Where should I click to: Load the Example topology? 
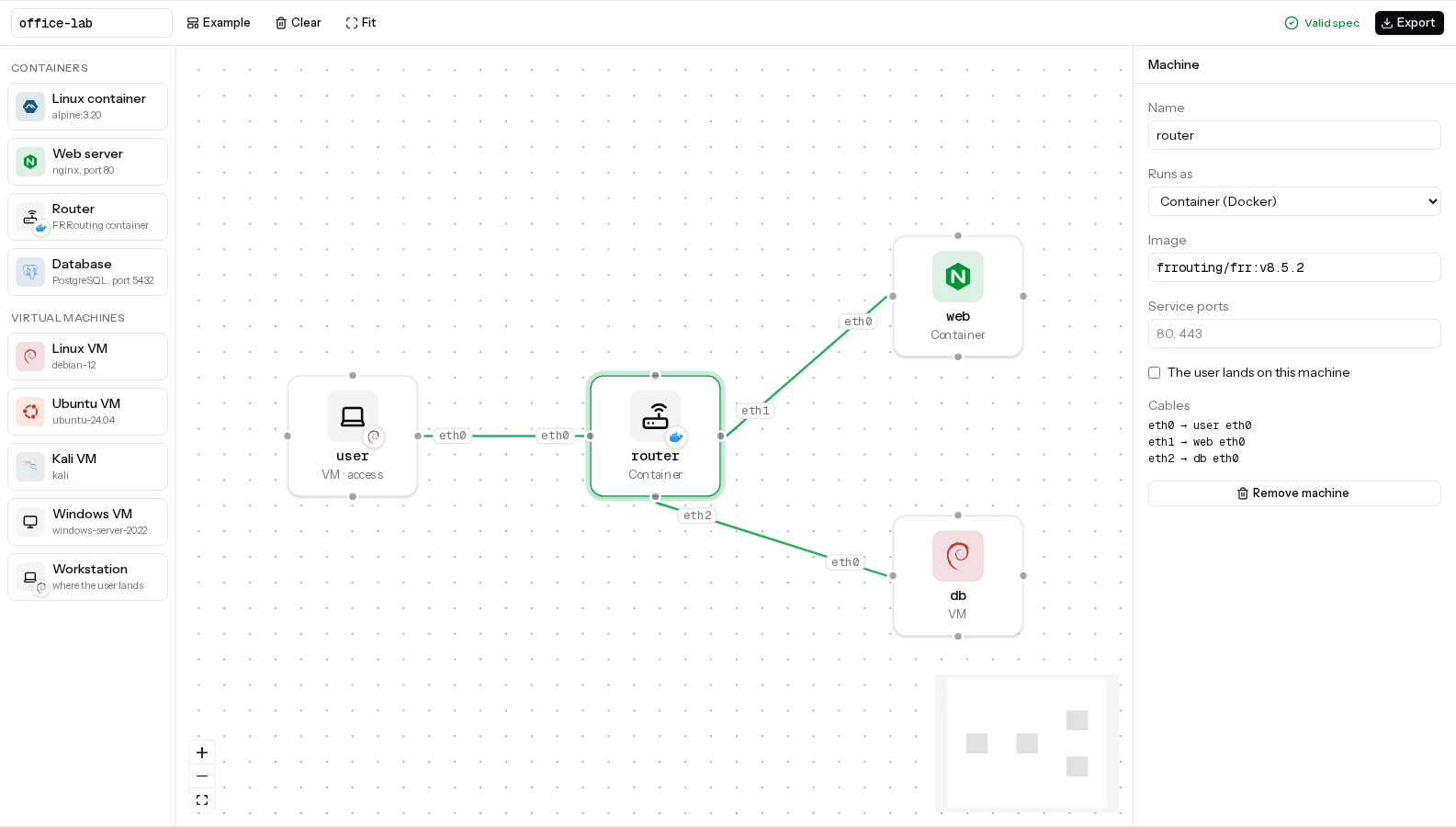click(219, 23)
